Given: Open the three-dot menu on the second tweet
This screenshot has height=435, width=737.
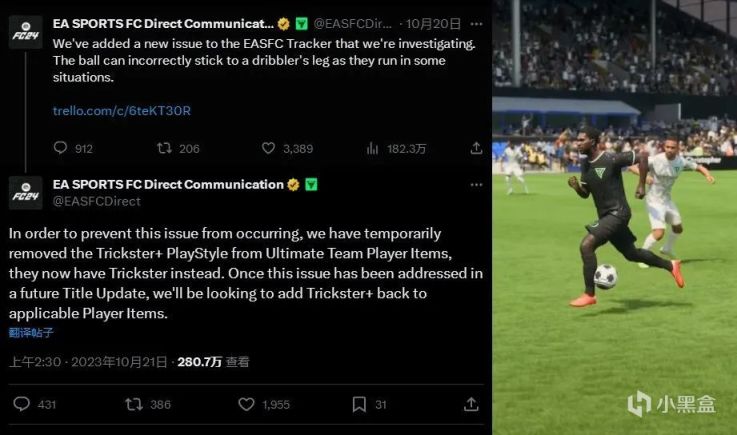Looking at the screenshot, I should tap(476, 184).
